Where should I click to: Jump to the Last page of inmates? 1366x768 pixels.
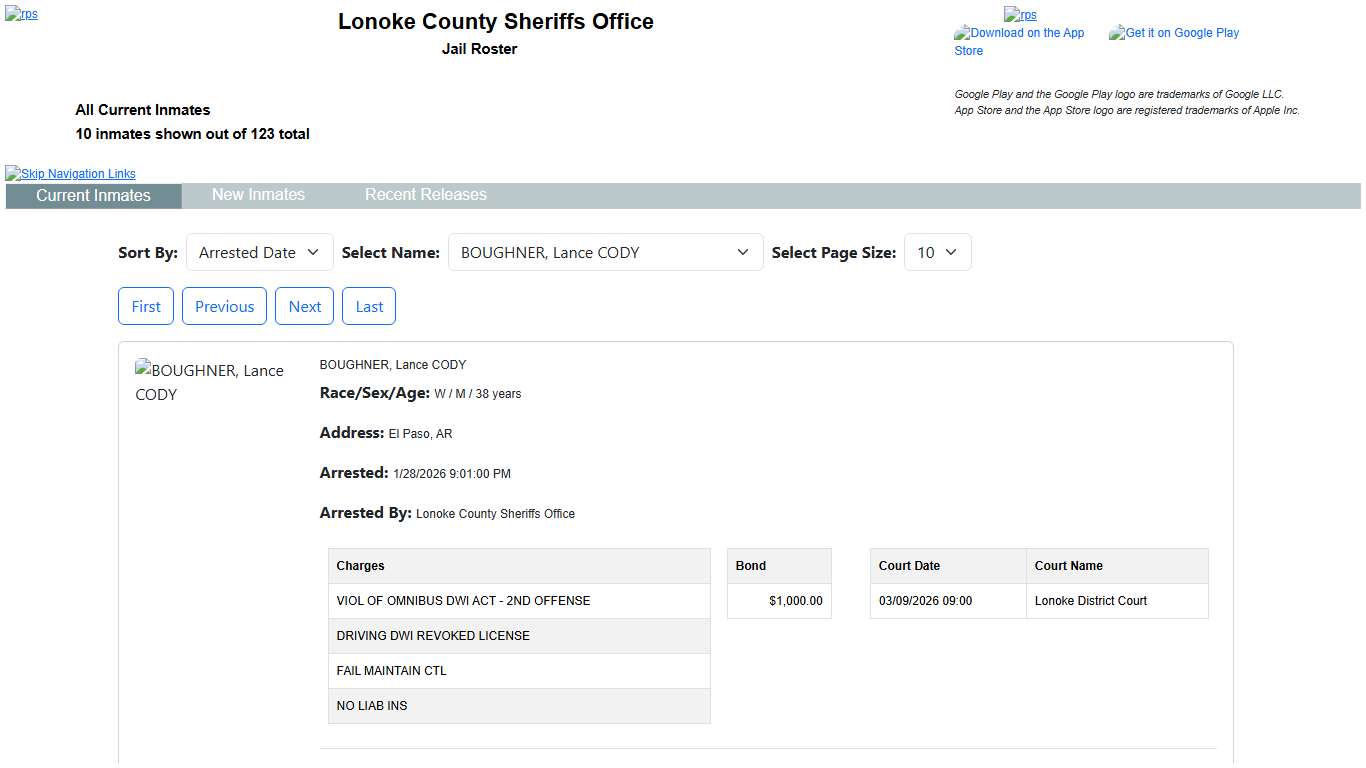[369, 307]
